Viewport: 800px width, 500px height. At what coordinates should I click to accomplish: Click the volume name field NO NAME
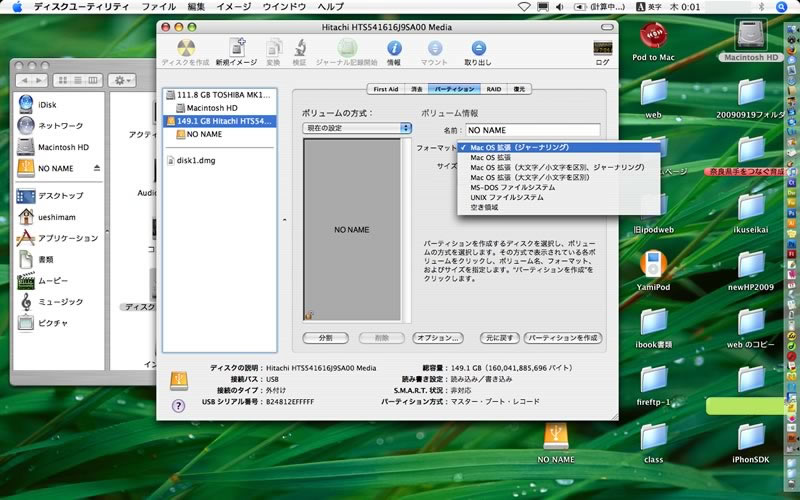533,130
